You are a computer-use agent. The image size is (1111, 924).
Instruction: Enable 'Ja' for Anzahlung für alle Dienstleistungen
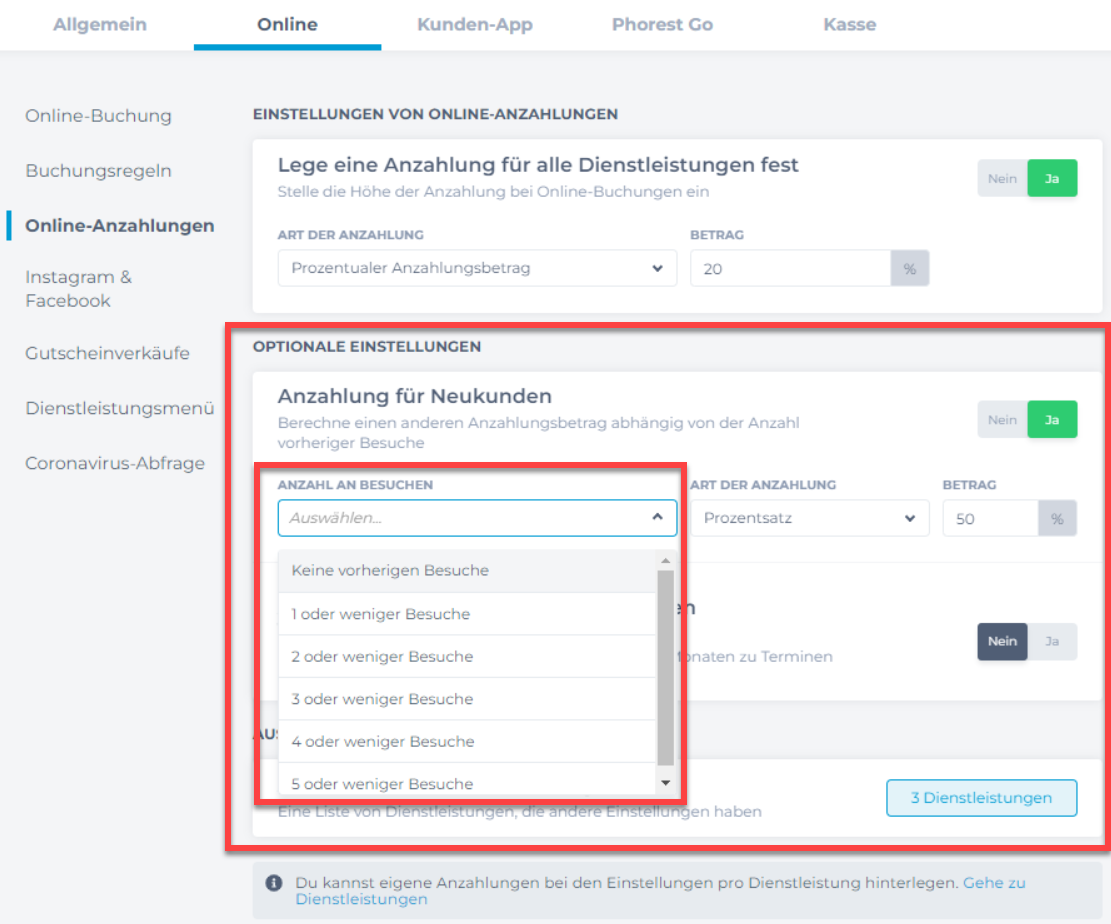click(x=1052, y=179)
